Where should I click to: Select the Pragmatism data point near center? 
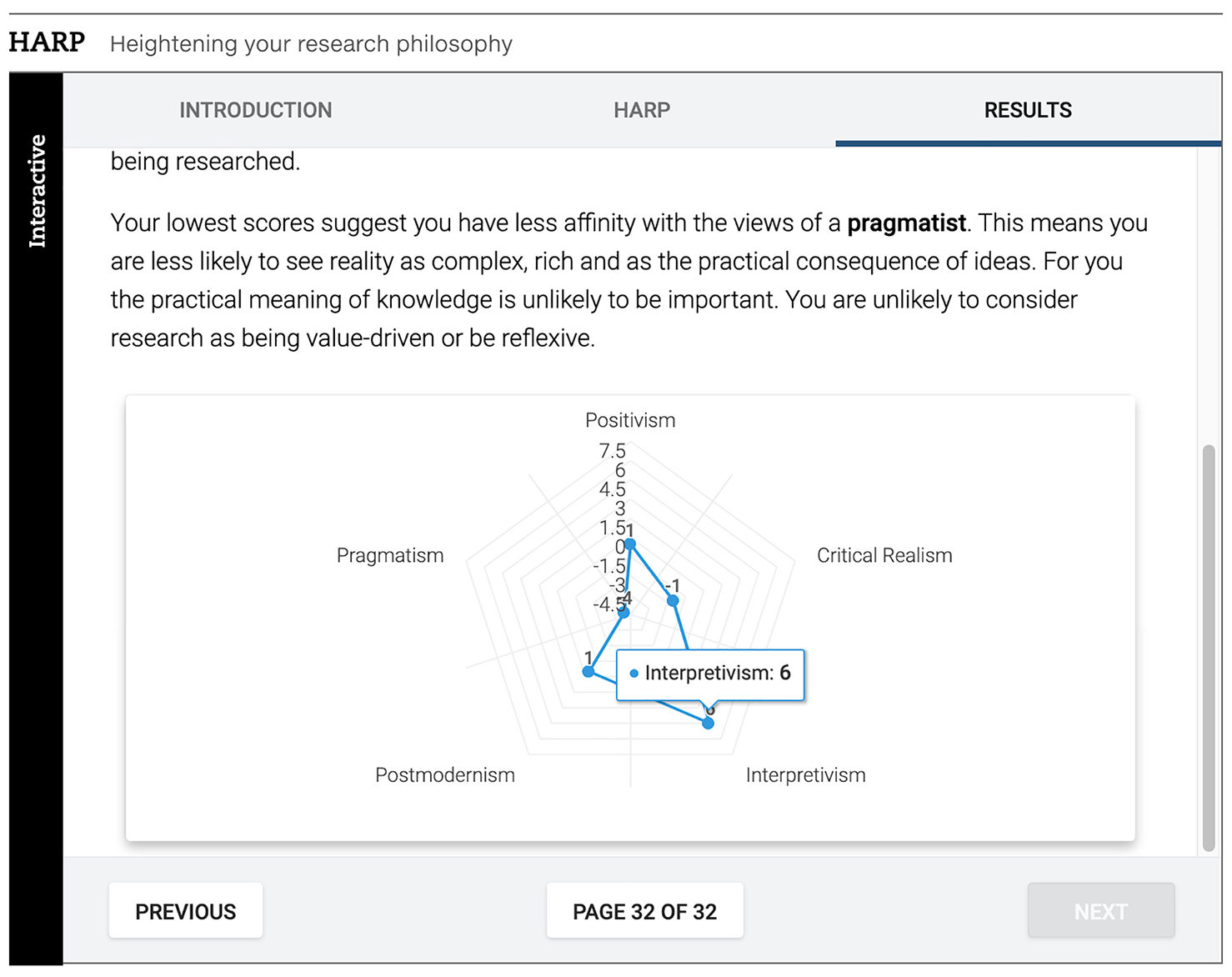click(x=624, y=613)
